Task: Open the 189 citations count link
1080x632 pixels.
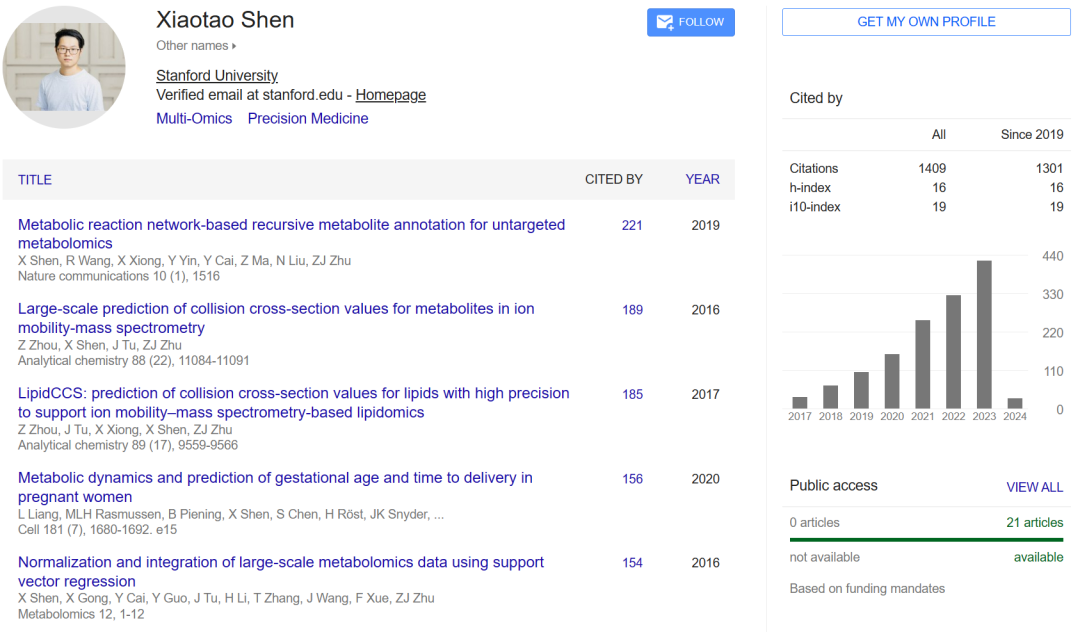Action: click(x=632, y=310)
